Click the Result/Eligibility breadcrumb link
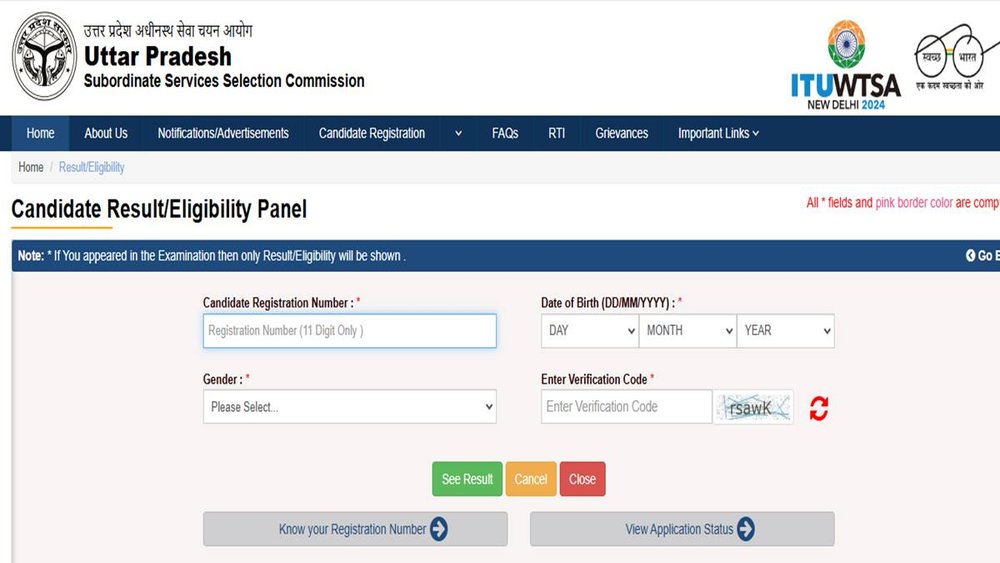The height and width of the screenshot is (563, 1000). [x=92, y=167]
